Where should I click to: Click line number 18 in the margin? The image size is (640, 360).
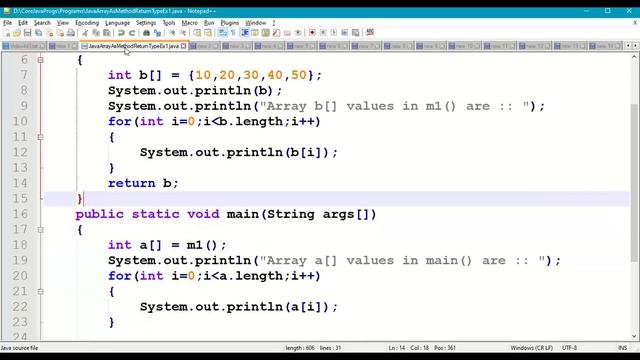tap(20, 245)
